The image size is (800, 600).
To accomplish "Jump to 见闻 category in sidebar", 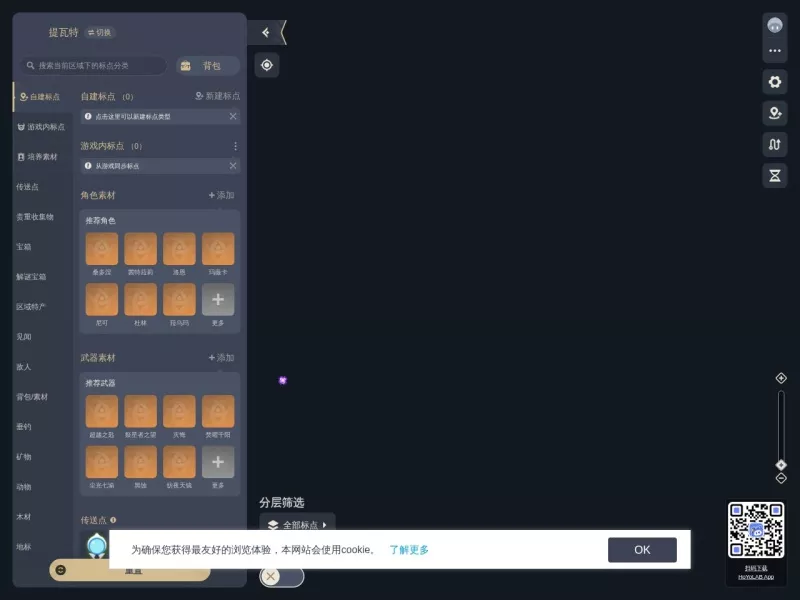I will point(23,337).
